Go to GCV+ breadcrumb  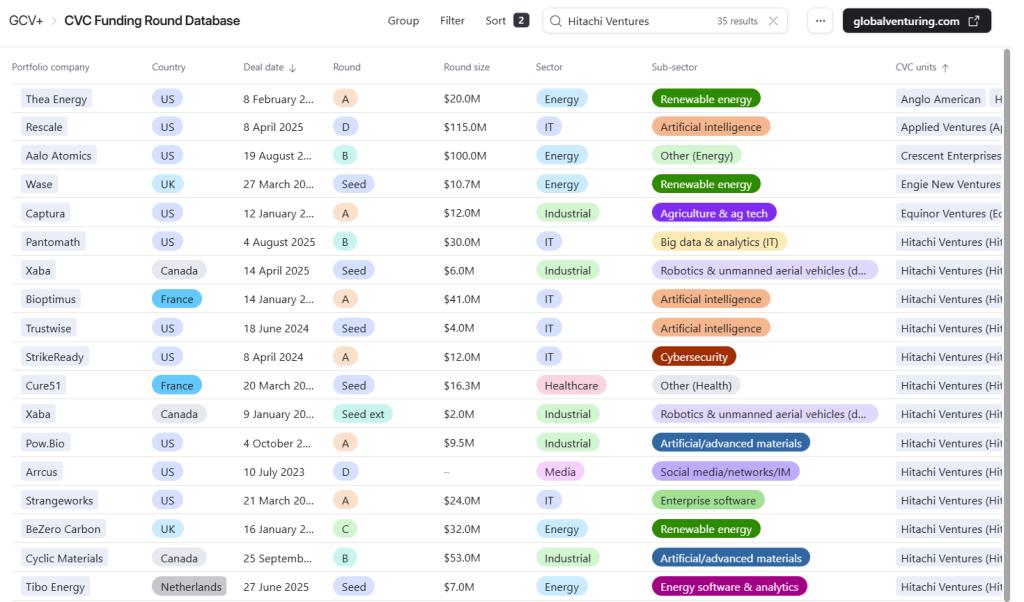pos(25,21)
